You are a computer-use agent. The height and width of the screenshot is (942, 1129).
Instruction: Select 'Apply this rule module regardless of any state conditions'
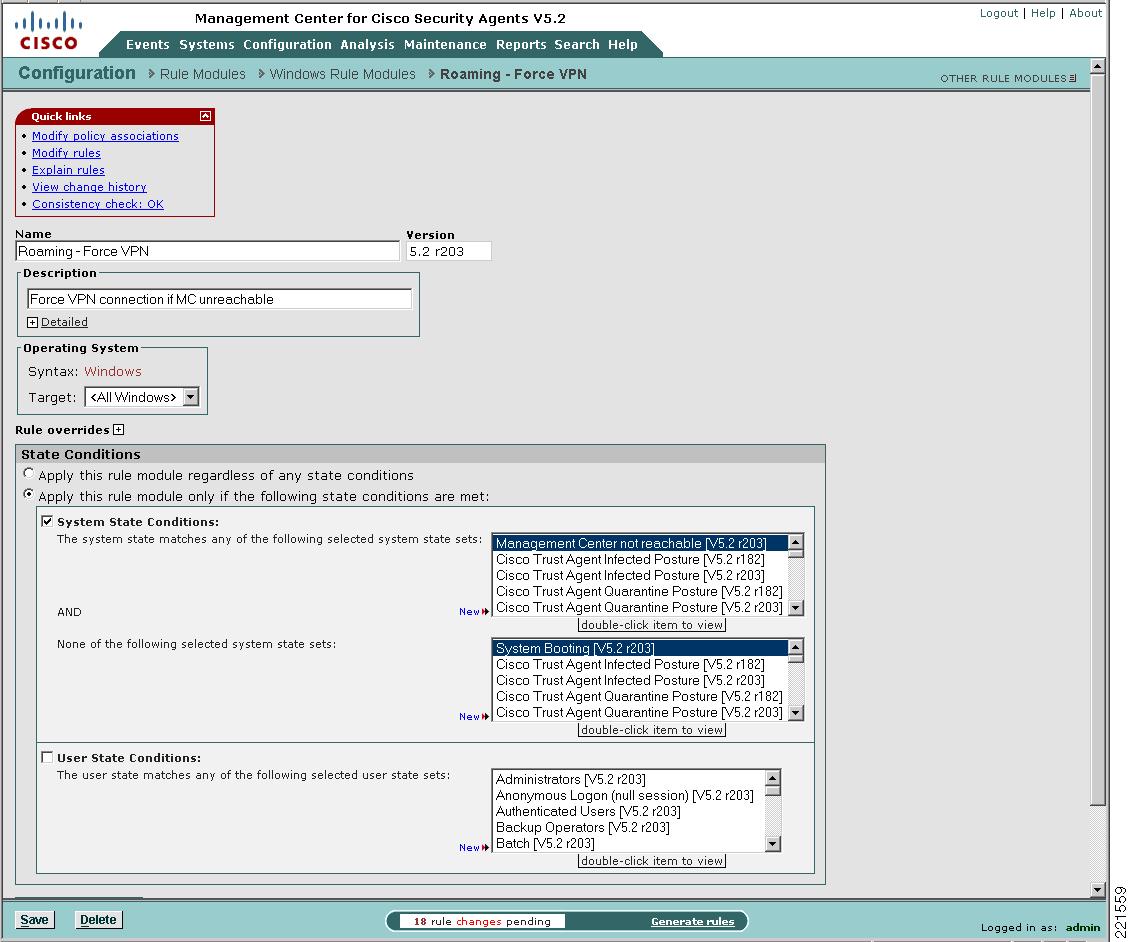[x=28, y=473]
